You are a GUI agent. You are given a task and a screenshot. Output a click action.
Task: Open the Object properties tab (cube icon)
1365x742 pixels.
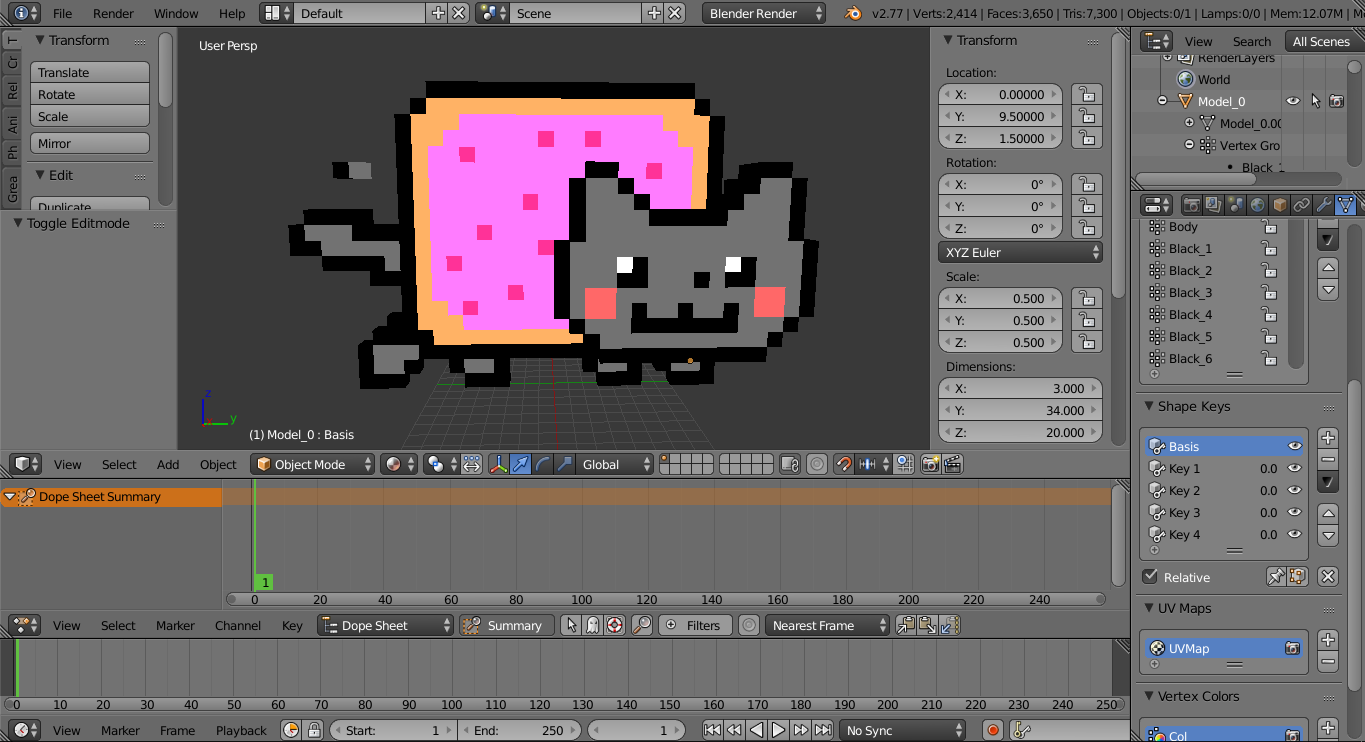pyautogui.click(x=1280, y=205)
